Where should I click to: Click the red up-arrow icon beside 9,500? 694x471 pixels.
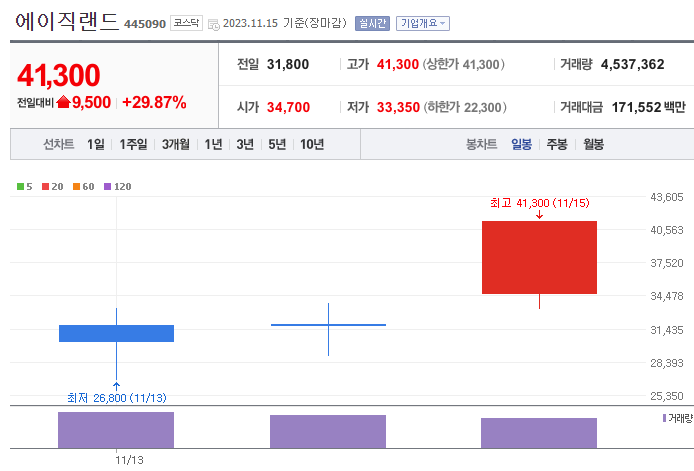point(64,102)
